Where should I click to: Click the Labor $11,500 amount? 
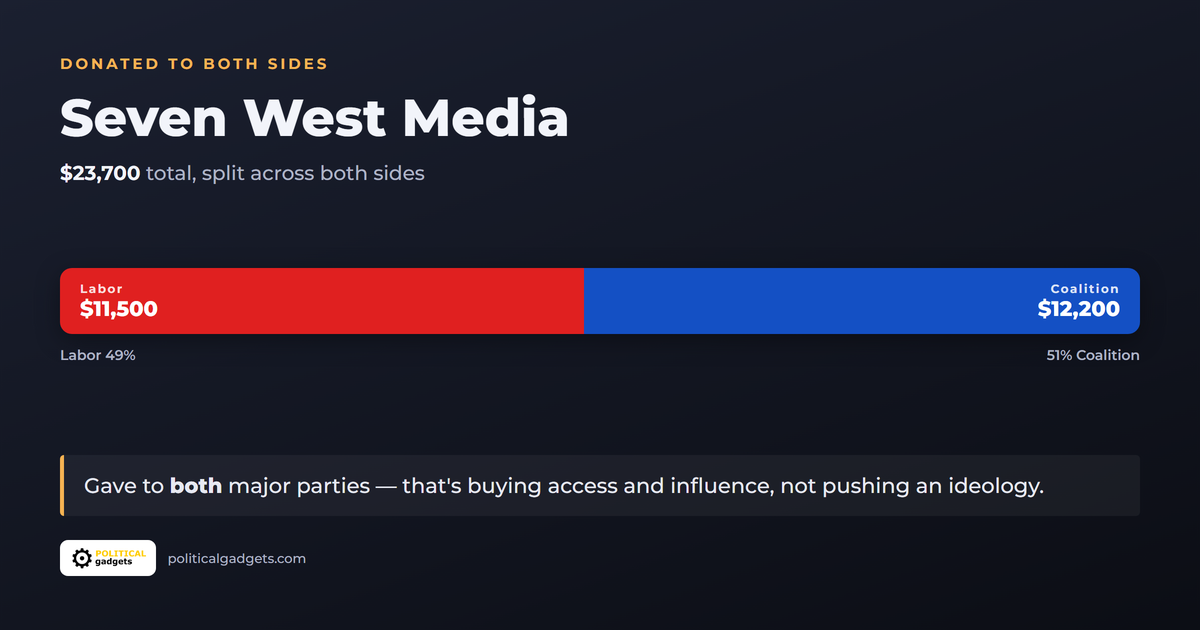tap(119, 309)
